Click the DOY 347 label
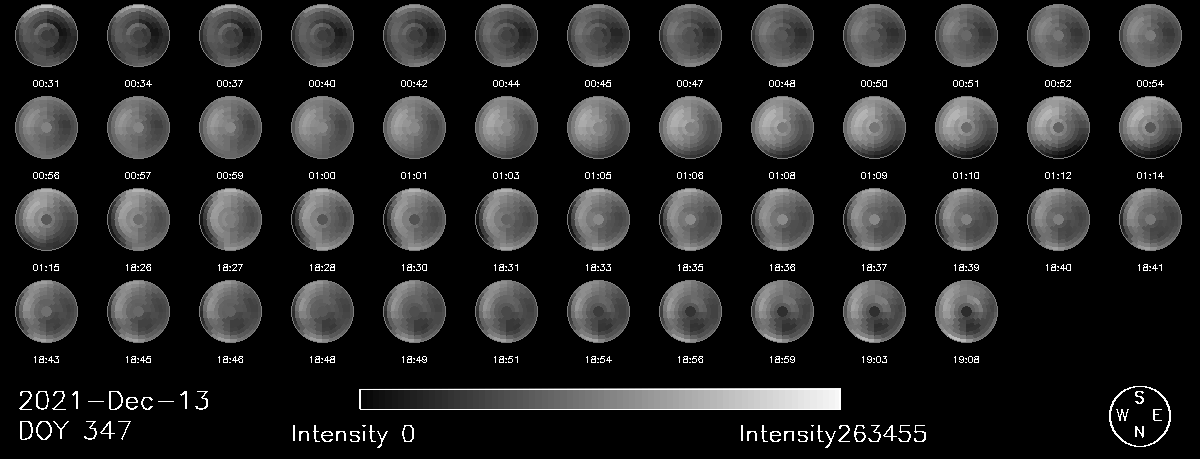The image size is (1200, 459). pos(75,432)
